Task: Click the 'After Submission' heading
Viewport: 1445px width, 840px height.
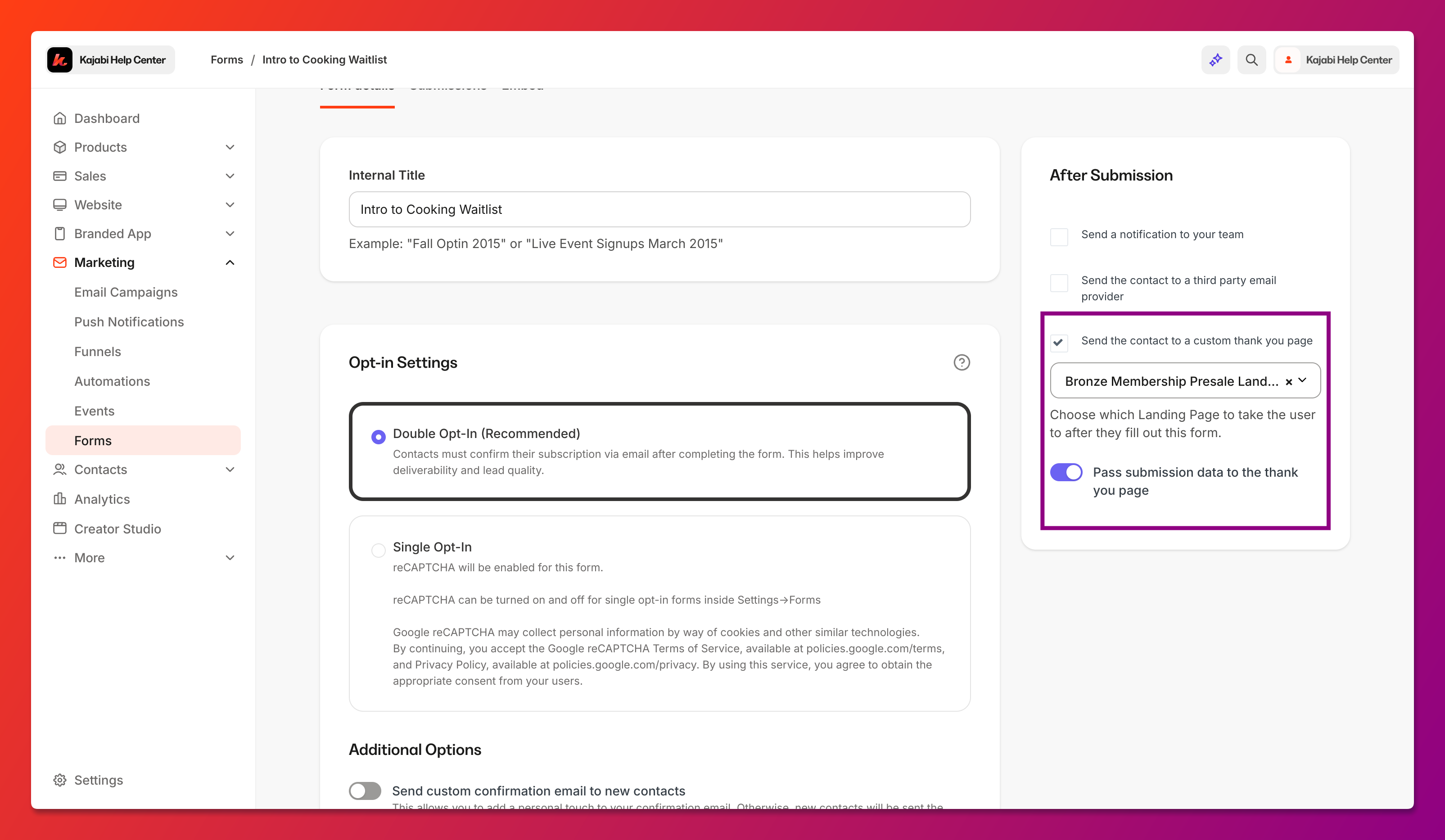Action: [1111, 175]
